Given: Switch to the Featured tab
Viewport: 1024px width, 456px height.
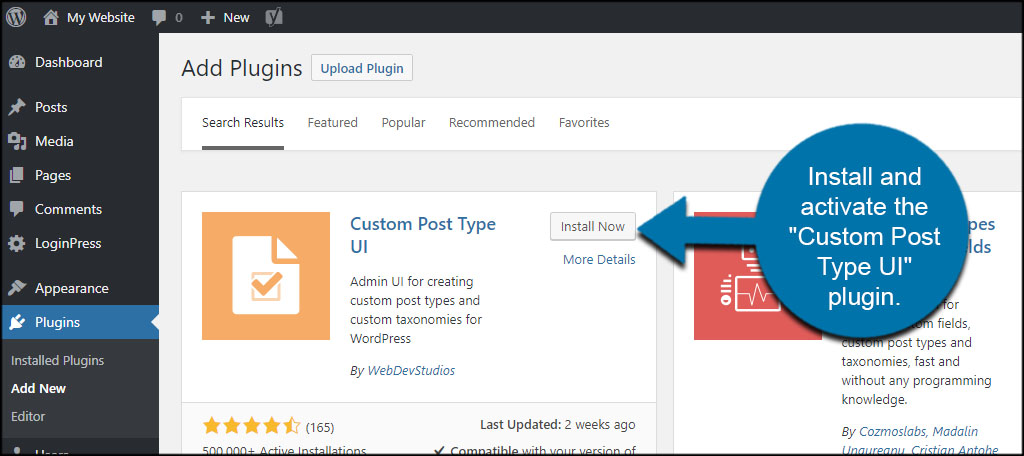Looking at the screenshot, I should coord(332,123).
